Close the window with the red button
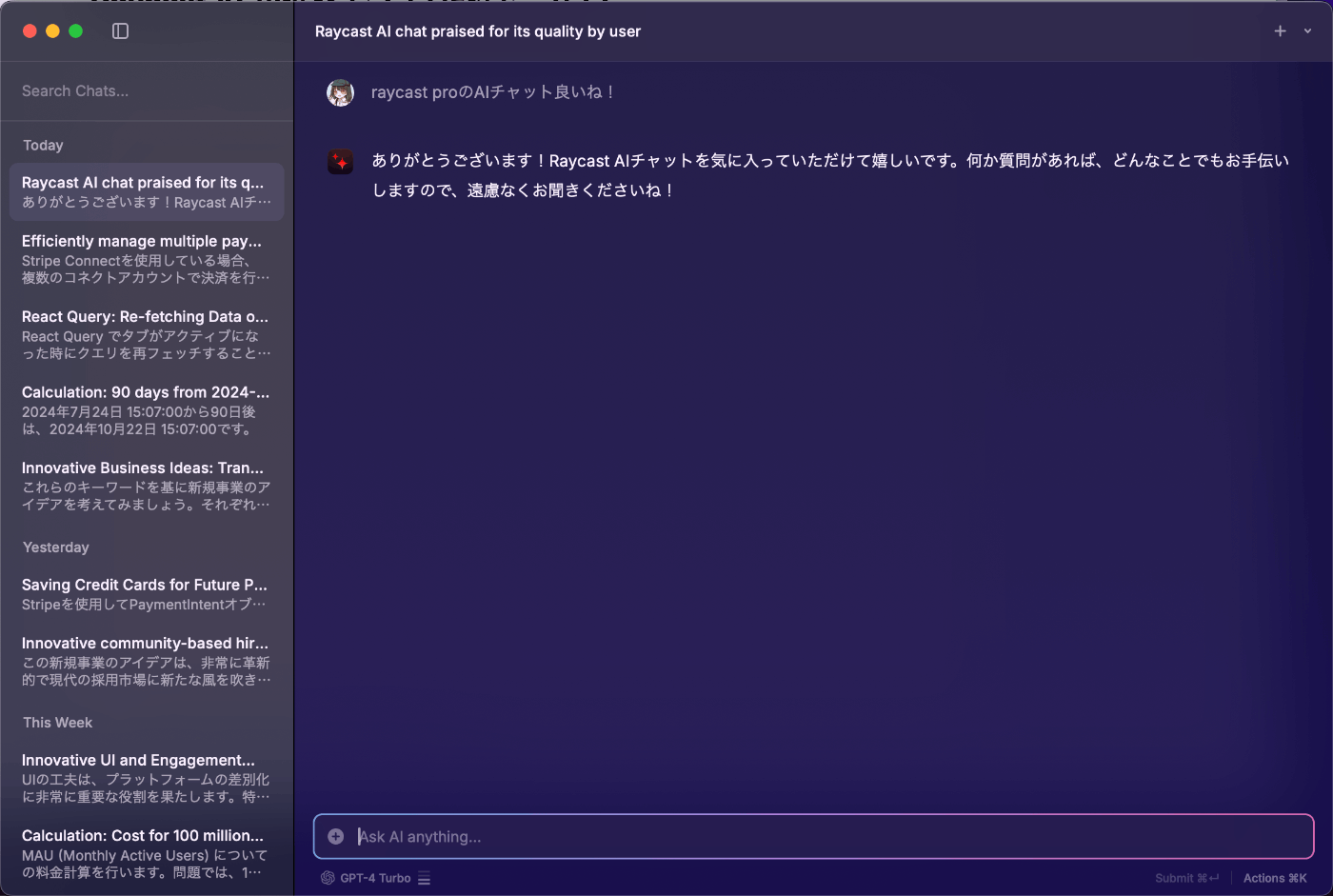1333x896 pixels. coord(30,31)
